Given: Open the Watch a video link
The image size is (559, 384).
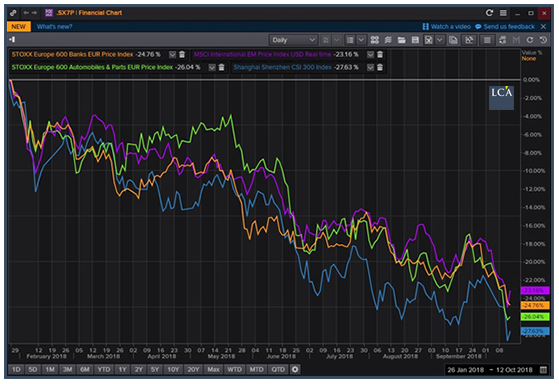Looking at the screenshot, I should tap(446, 27).
